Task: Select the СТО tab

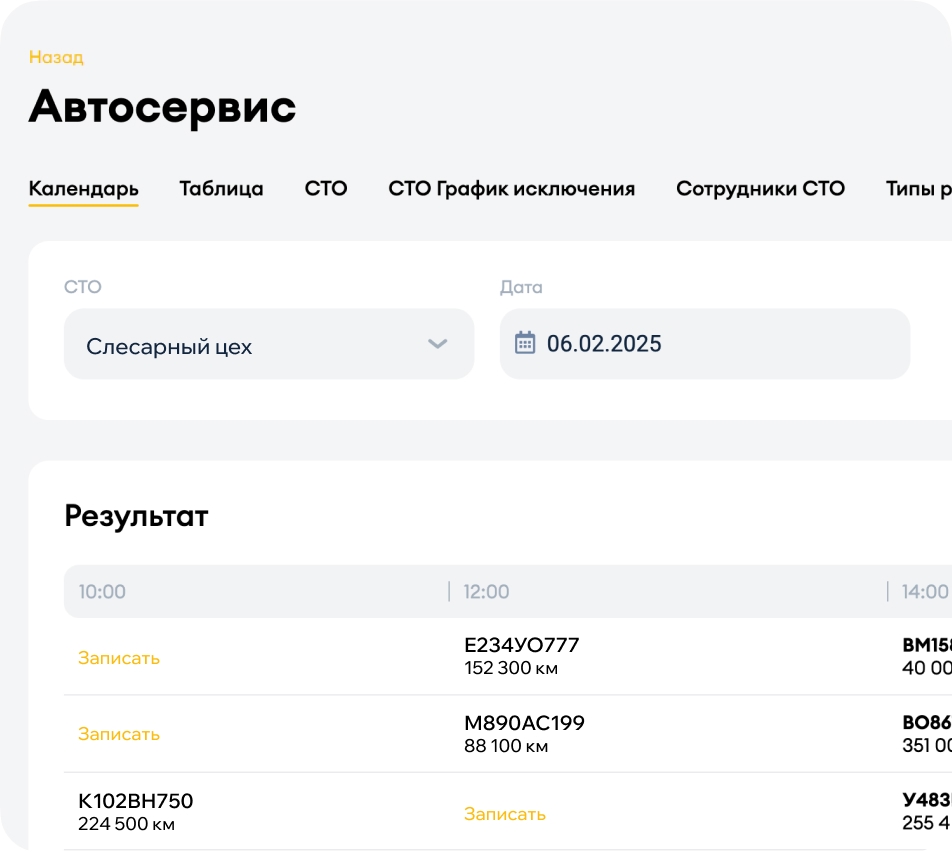Action: 326,188
